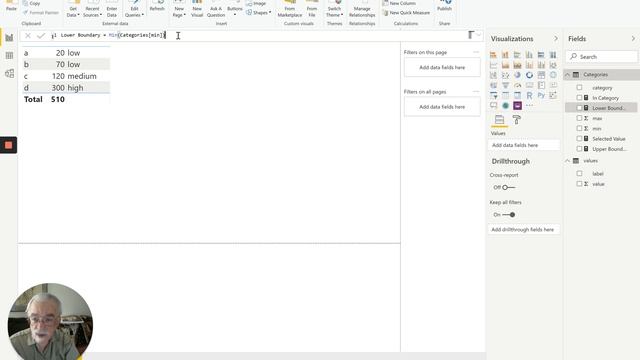This screenshot has height=360, width=640.
Task: Select the line chart visual
Action: pyautogui.click(x=493, y=65)
